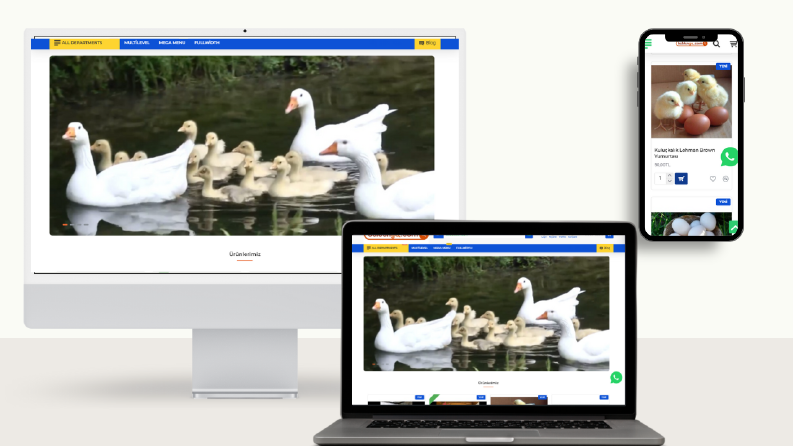Open the chicks and eggs product image on phone

(x=691, y=101)
